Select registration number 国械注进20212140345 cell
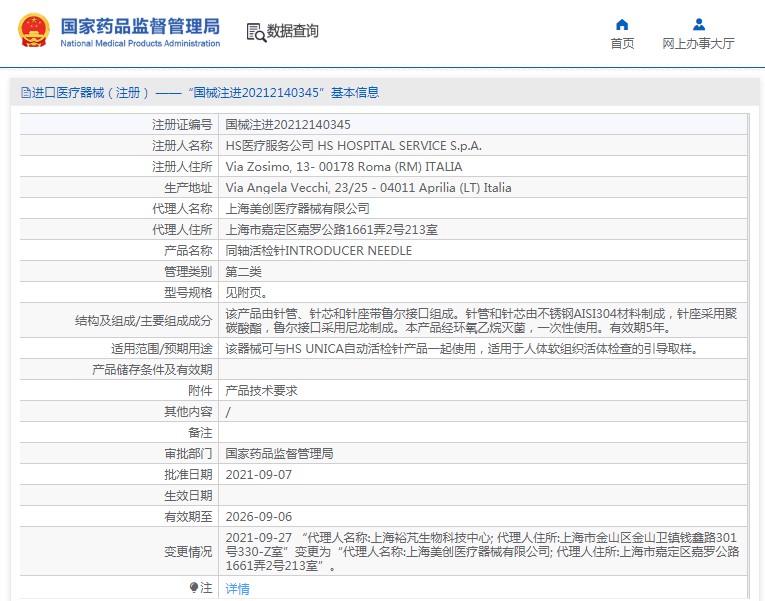Viewport: 765px width, 601px height. 288,125
